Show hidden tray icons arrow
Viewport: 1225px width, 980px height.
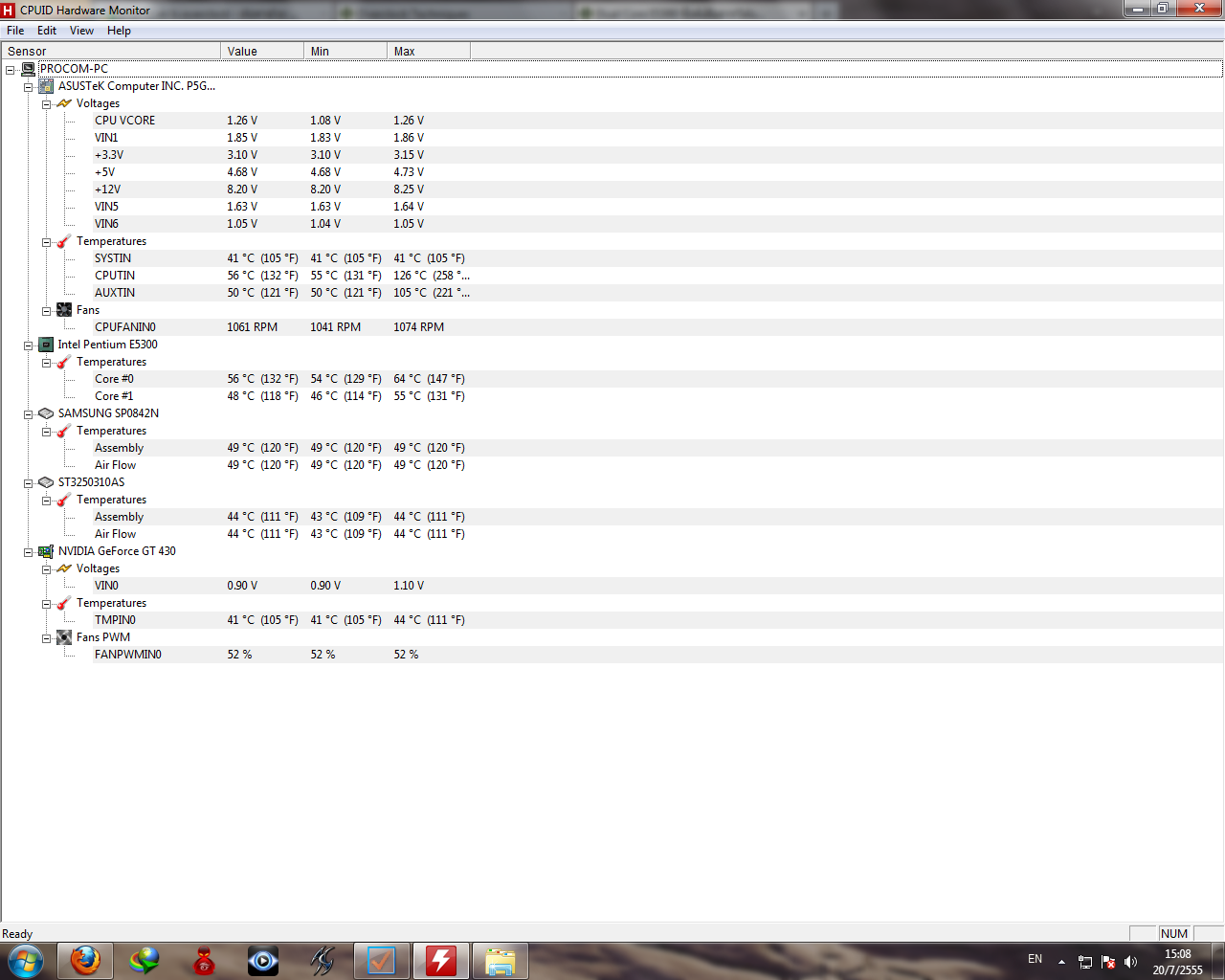tap(1061, 962)
